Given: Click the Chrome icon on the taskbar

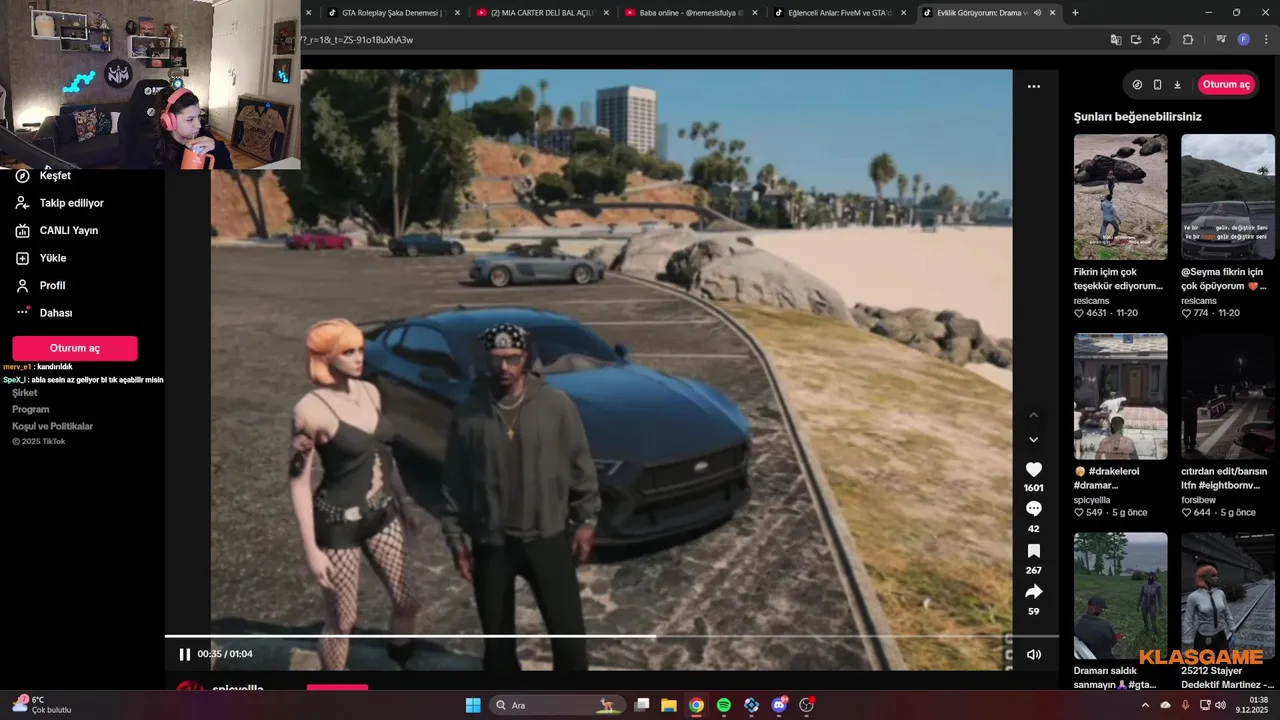Looking at the screenshot, I should [x=696, y=705].
